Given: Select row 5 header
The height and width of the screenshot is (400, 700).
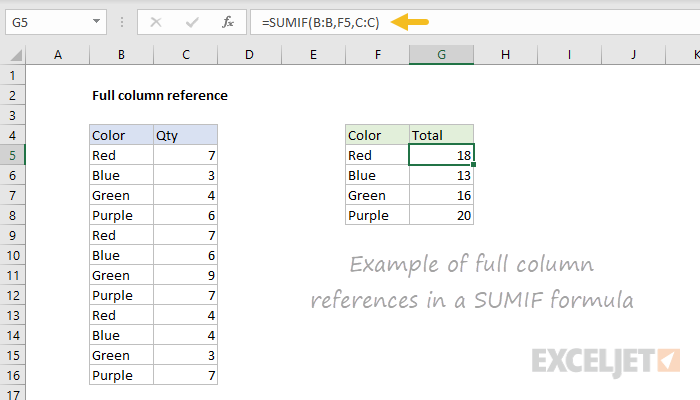Looking at the screenshot, I should (13, 155).
